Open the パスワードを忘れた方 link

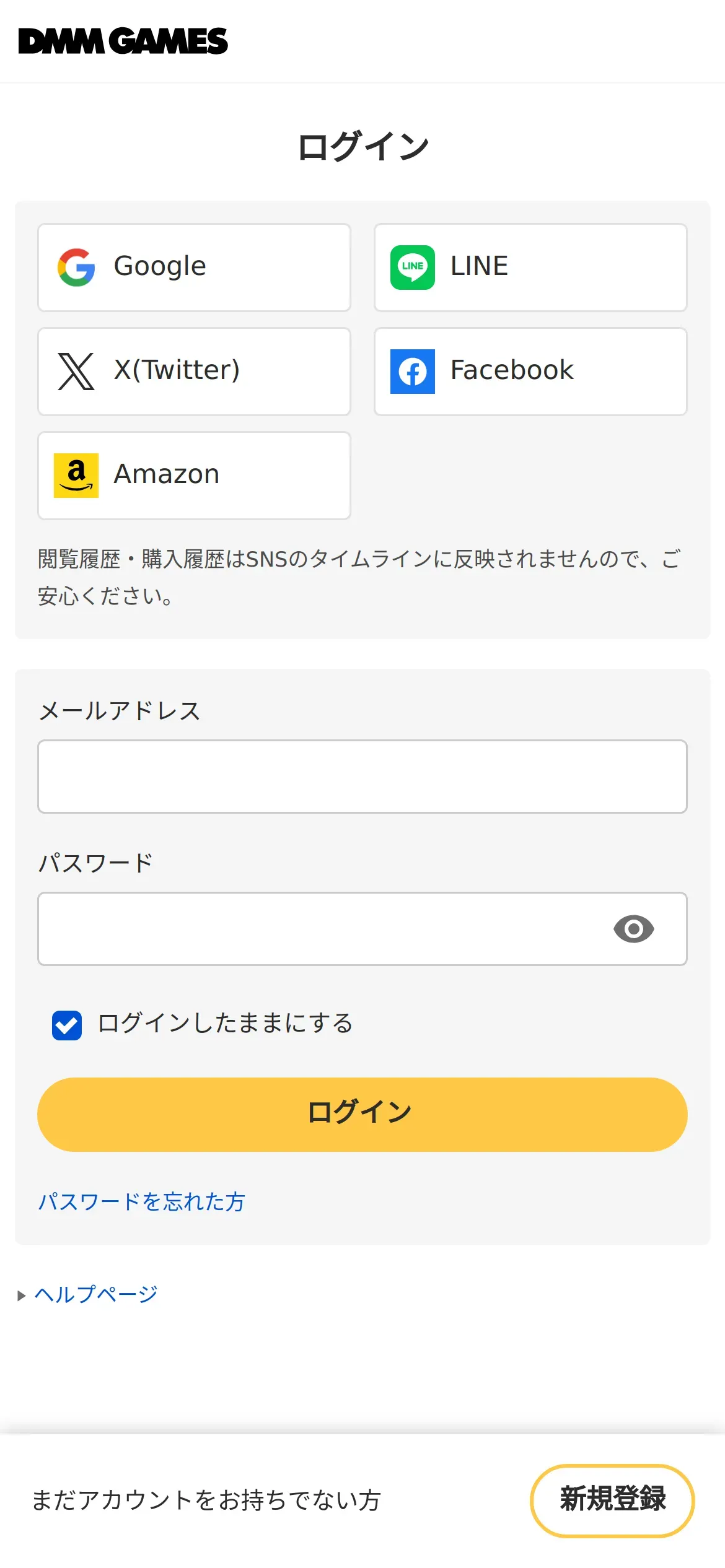[x=142, y=1202]
